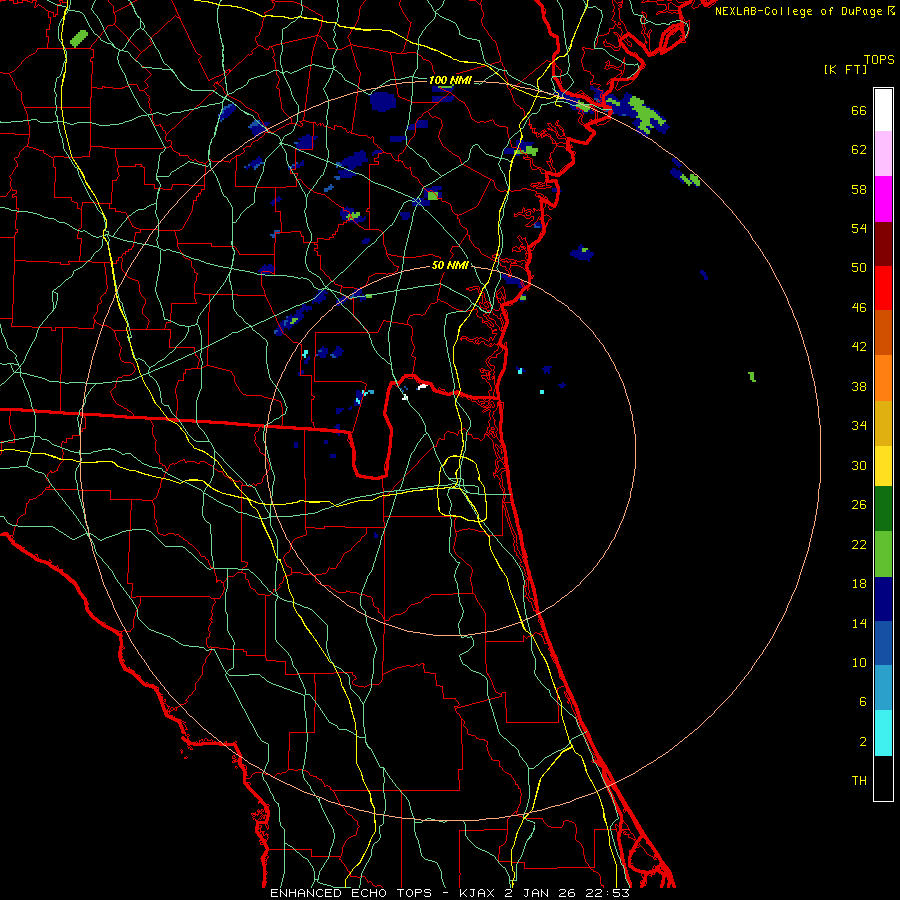Click the 22 label on the legend
This screenshot has height=900, width=900.
point(859,544)
